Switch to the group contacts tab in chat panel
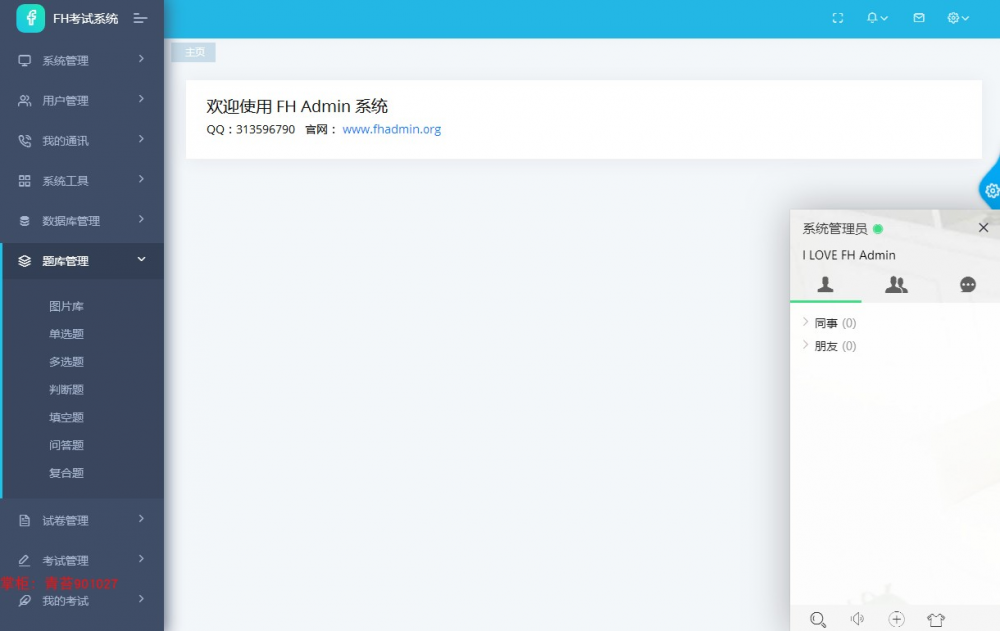This screenshot has width=1000, height=631. (896, 285)
